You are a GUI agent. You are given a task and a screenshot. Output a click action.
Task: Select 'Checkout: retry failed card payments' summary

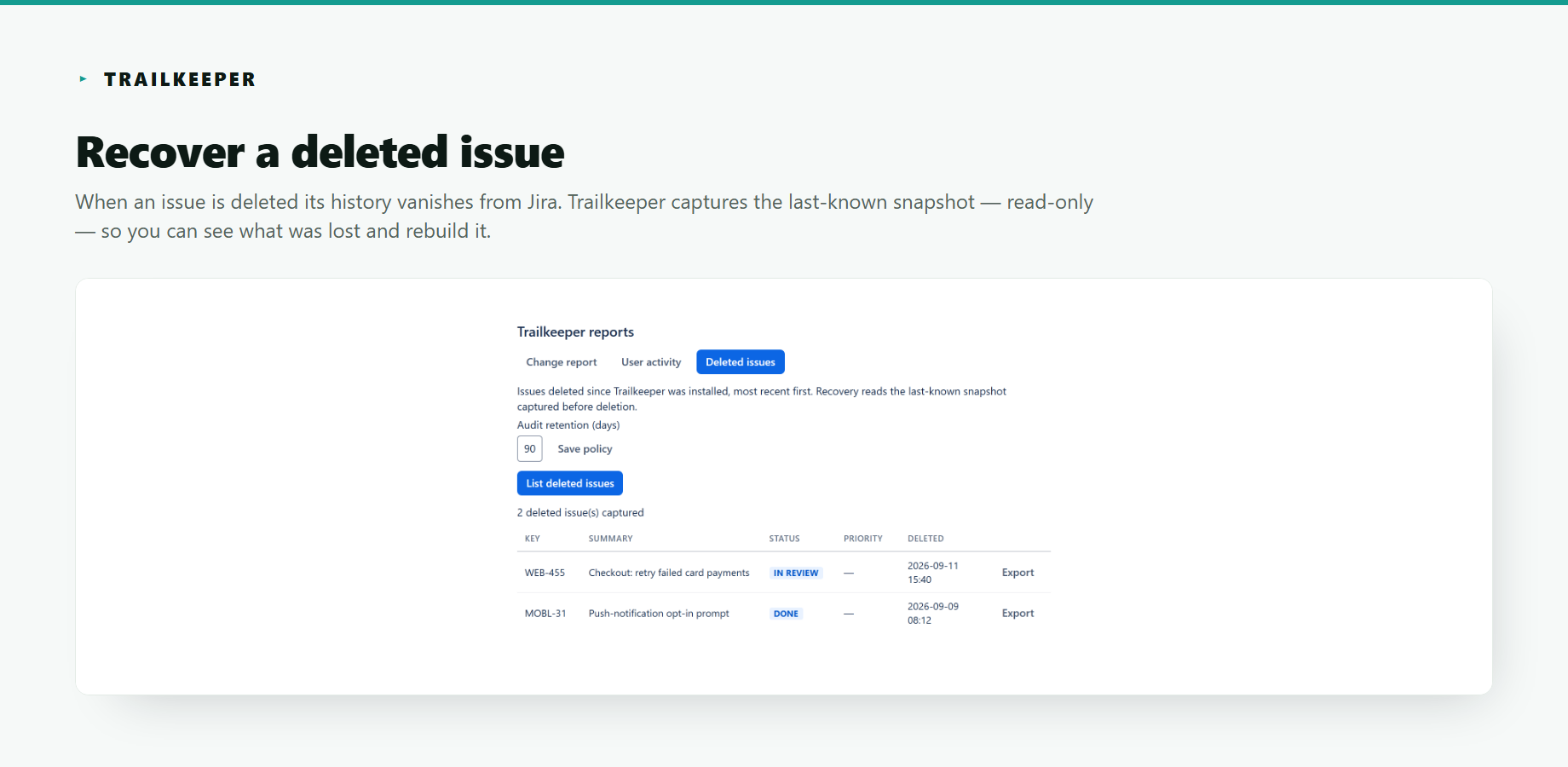pos(669,573)
